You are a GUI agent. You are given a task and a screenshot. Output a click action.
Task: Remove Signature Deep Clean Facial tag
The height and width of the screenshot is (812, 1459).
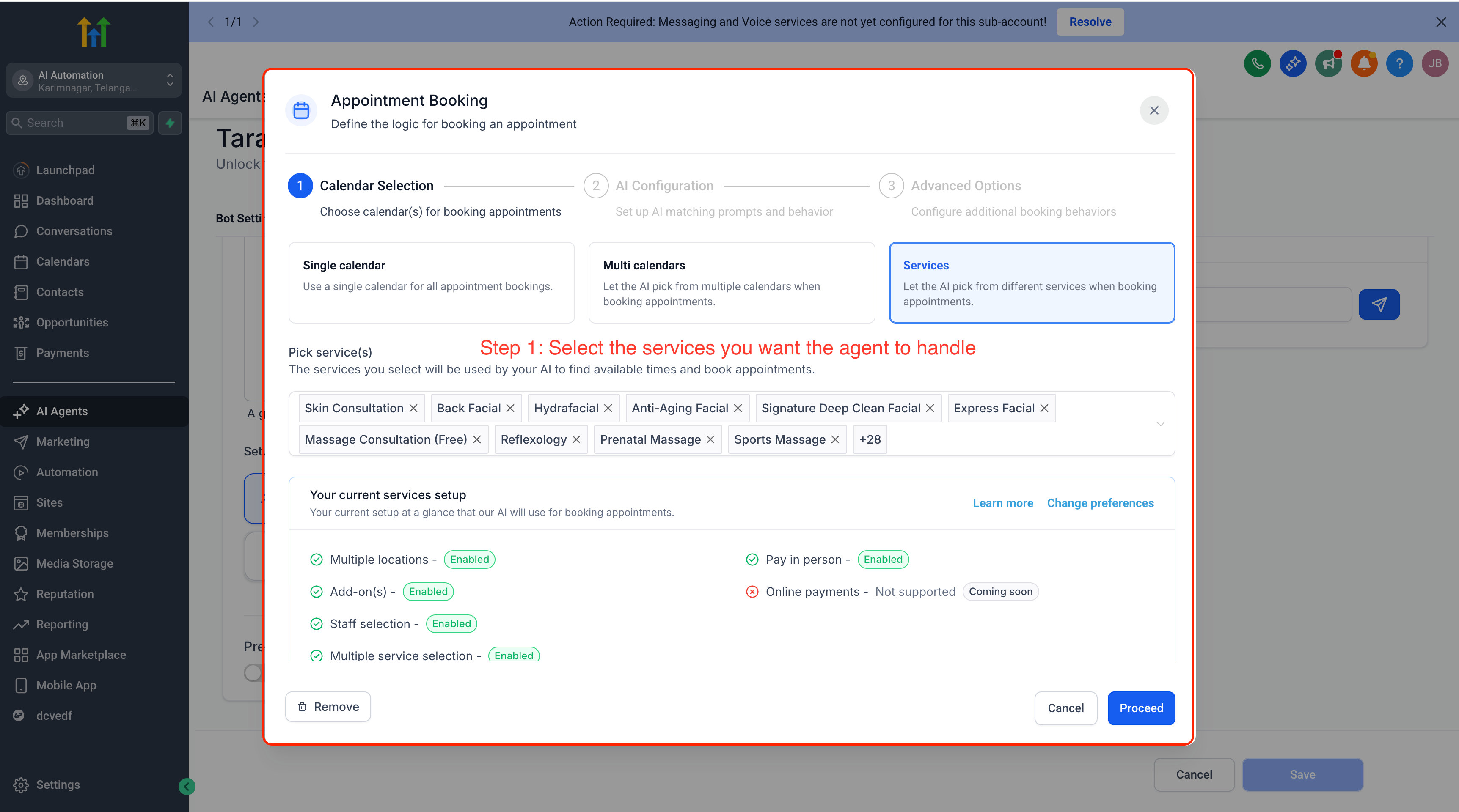[x=930, y=408]
